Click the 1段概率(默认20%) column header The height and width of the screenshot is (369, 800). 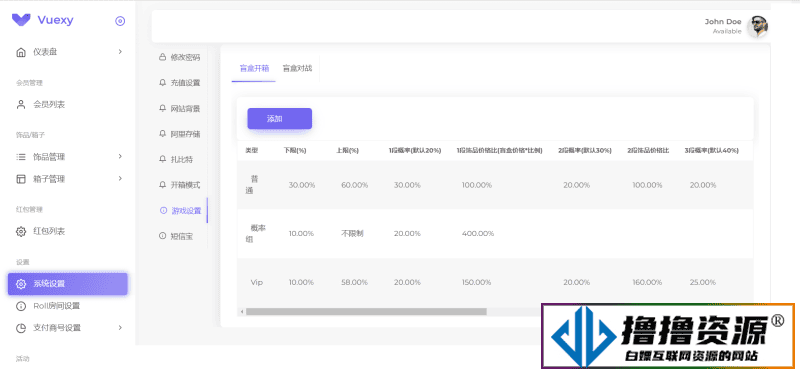[x=415, y=151]
